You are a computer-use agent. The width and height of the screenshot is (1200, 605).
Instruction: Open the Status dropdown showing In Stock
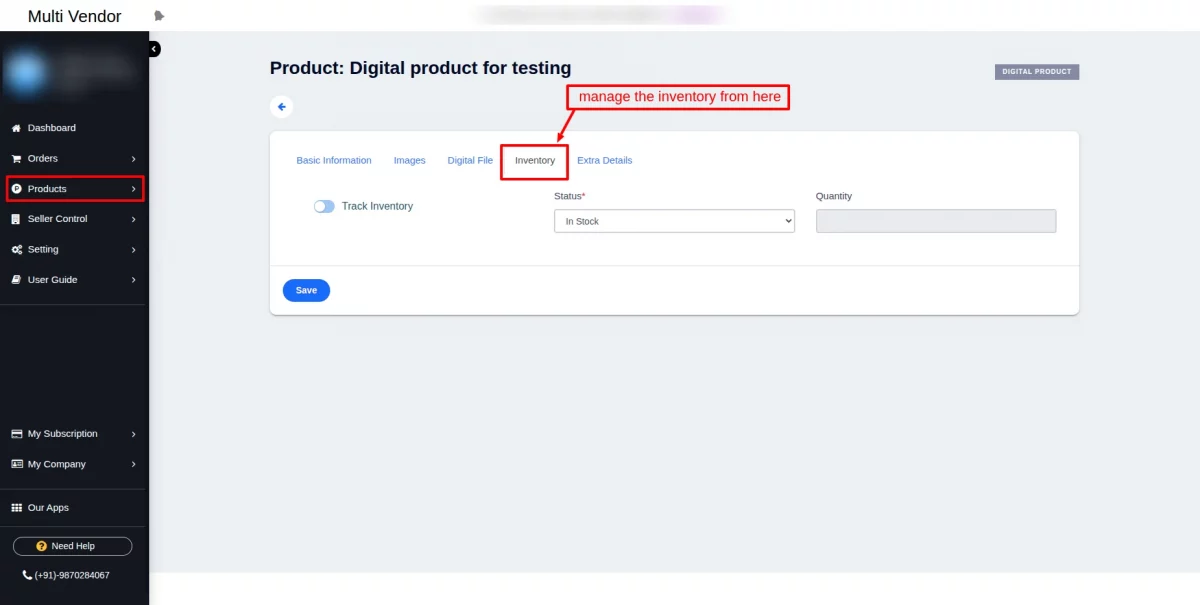pos(674,221)
